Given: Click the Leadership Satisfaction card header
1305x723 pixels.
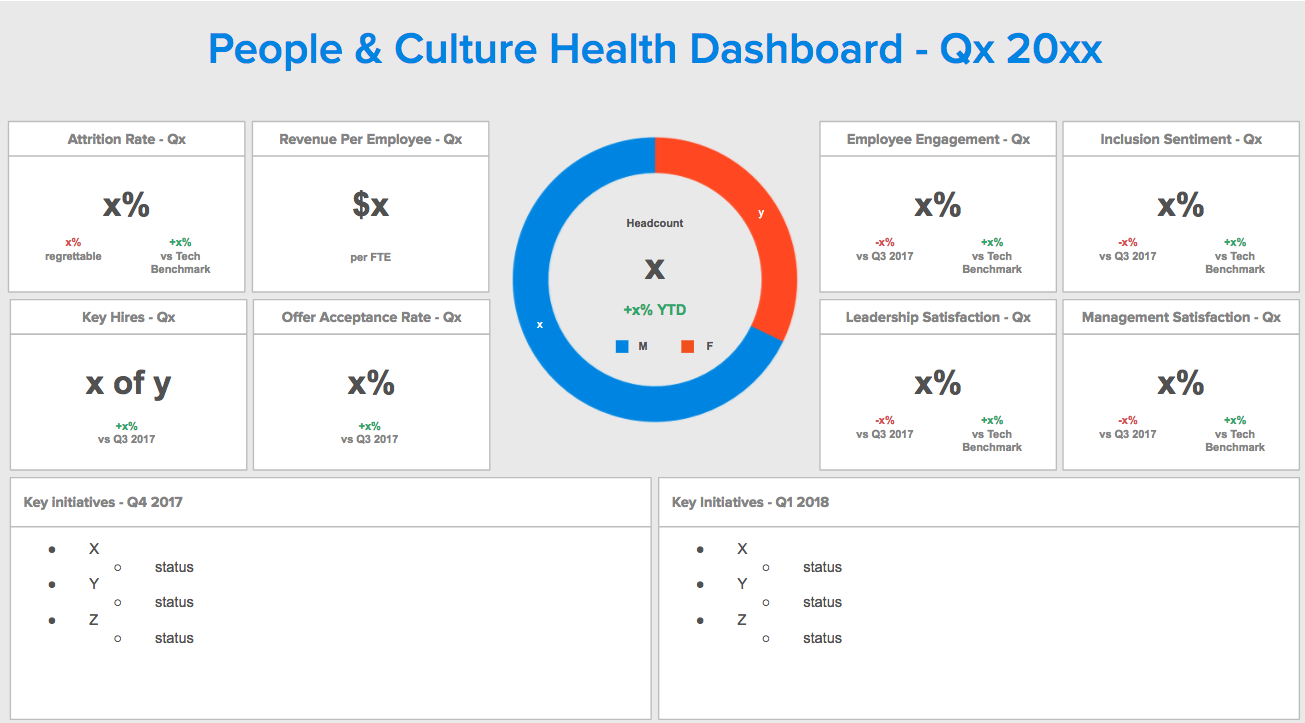Looking at the screenshot, I should (x=937, y=317).
